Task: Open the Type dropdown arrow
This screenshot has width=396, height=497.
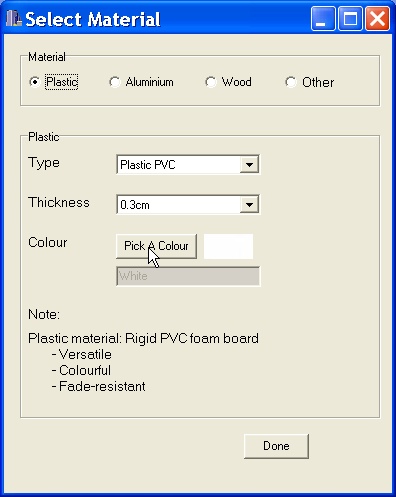Action: pyautogui.click(x=249, y=165)
